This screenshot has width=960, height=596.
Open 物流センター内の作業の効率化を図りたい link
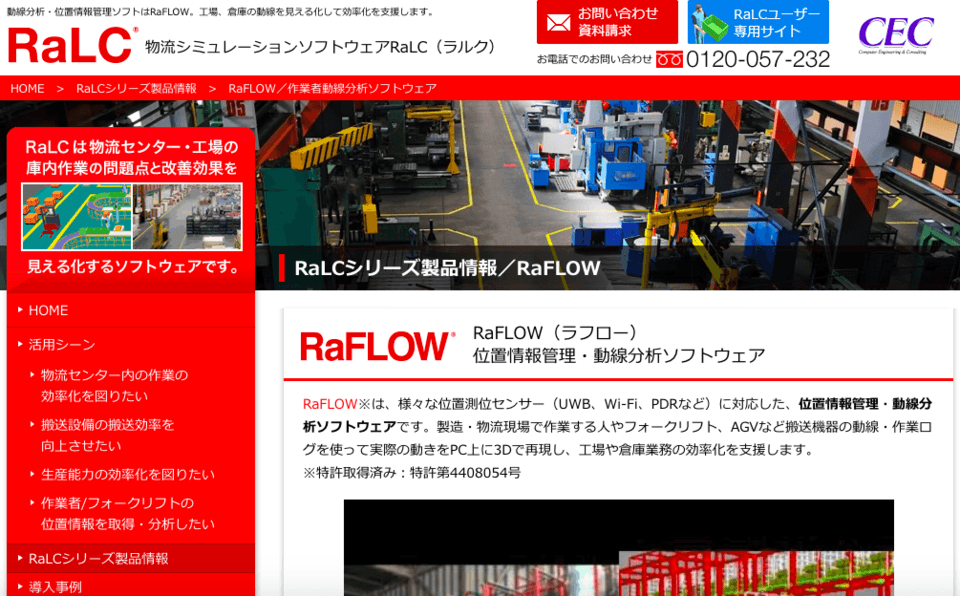pos(114,385)
